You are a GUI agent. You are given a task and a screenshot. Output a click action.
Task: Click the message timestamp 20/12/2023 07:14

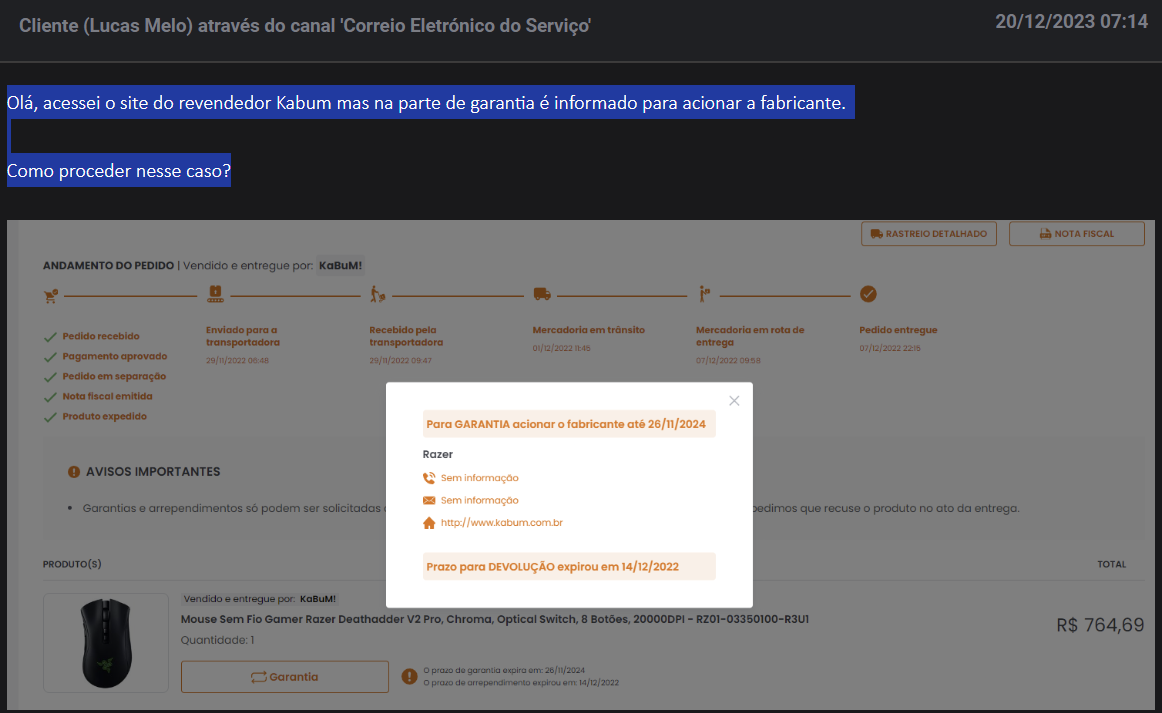tap(1071, 21)
